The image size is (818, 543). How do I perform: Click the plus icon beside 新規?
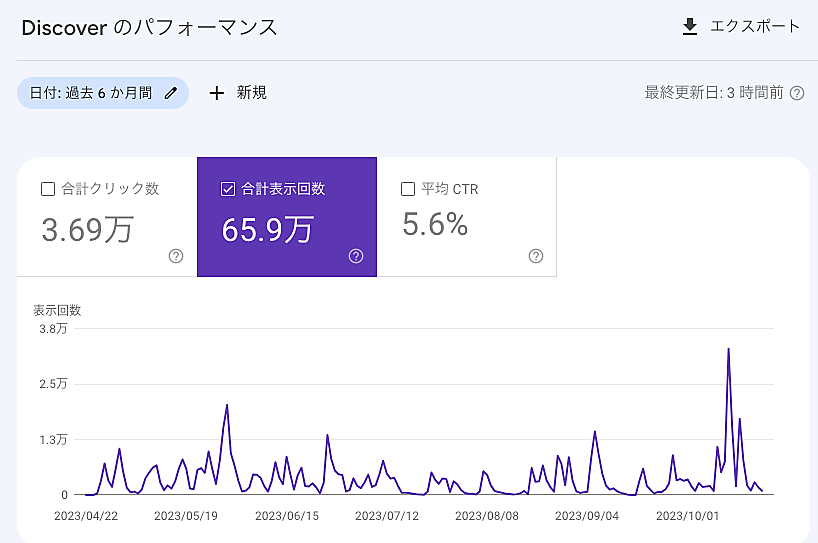click(x=217, y=93)
